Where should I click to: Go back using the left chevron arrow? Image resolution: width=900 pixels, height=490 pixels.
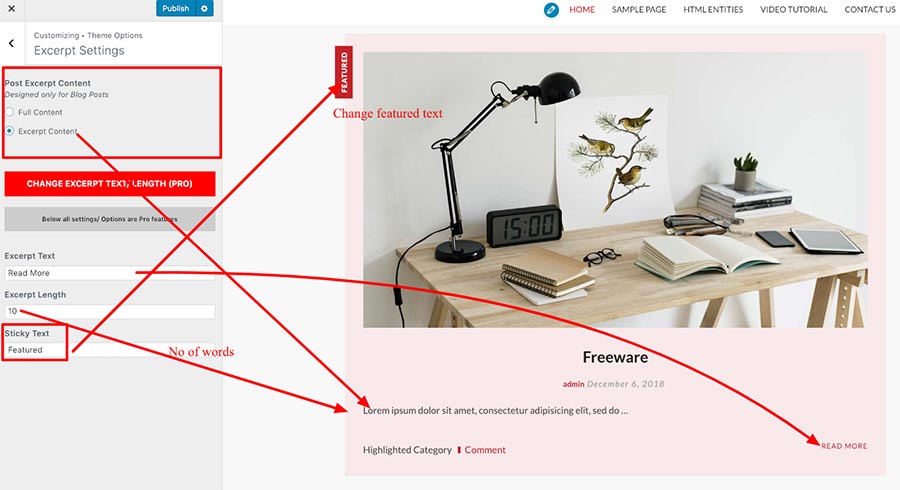point(11,44)
